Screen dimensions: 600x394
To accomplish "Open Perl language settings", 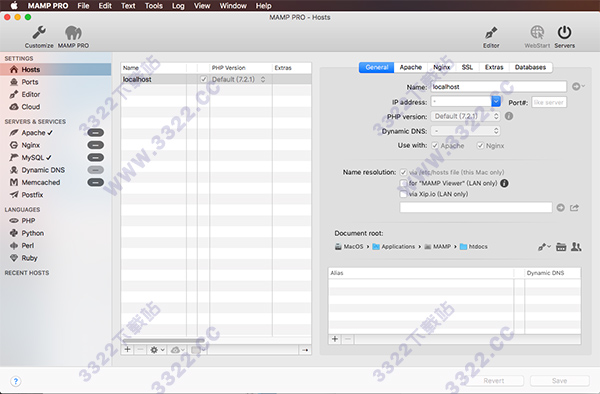I will click(x=28, y=246).
